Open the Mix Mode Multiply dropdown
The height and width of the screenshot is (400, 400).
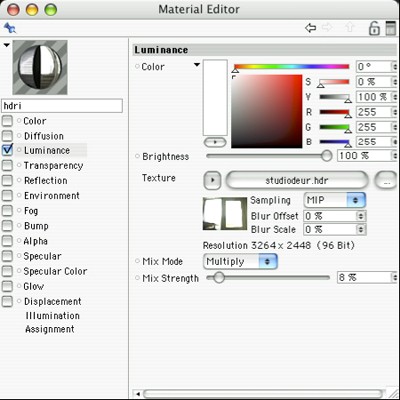[240, 262]
